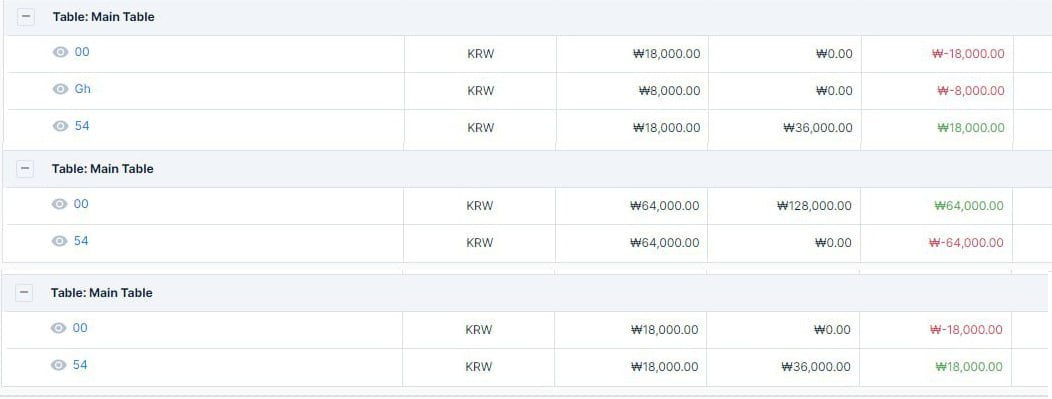The height and width of the screenshot is (399, 1052).
Task: Select the ₩128,000.00 amount cell
Action: [x=783, y=206]
